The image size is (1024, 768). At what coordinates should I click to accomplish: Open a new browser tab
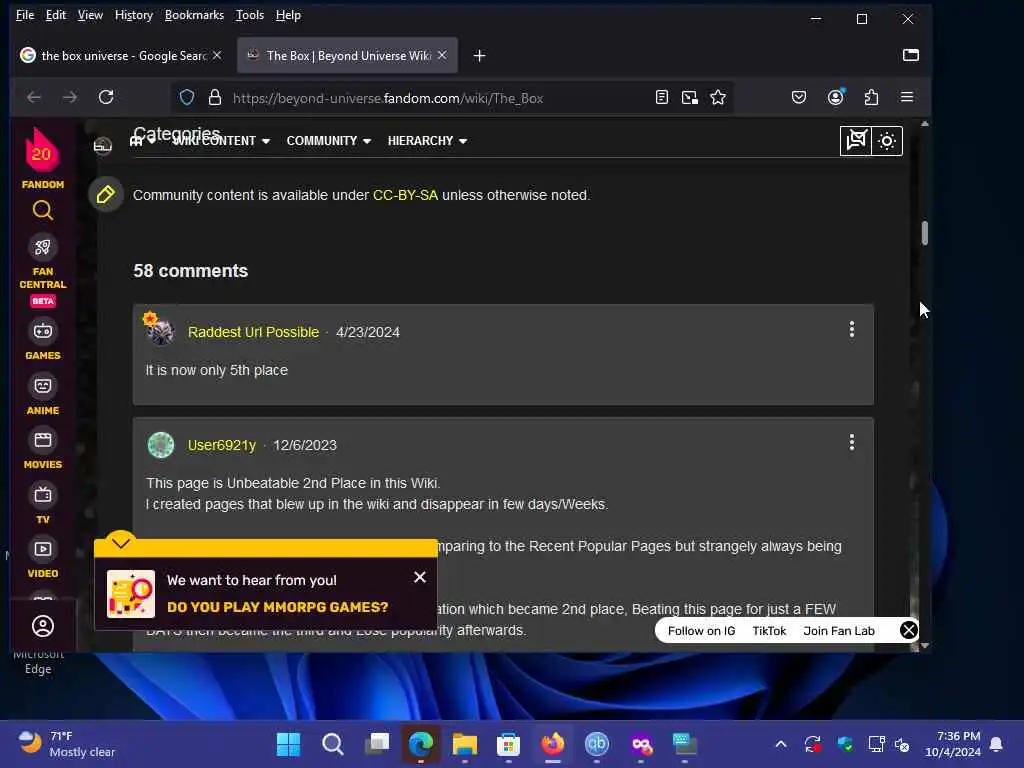(x=479, y=56)
